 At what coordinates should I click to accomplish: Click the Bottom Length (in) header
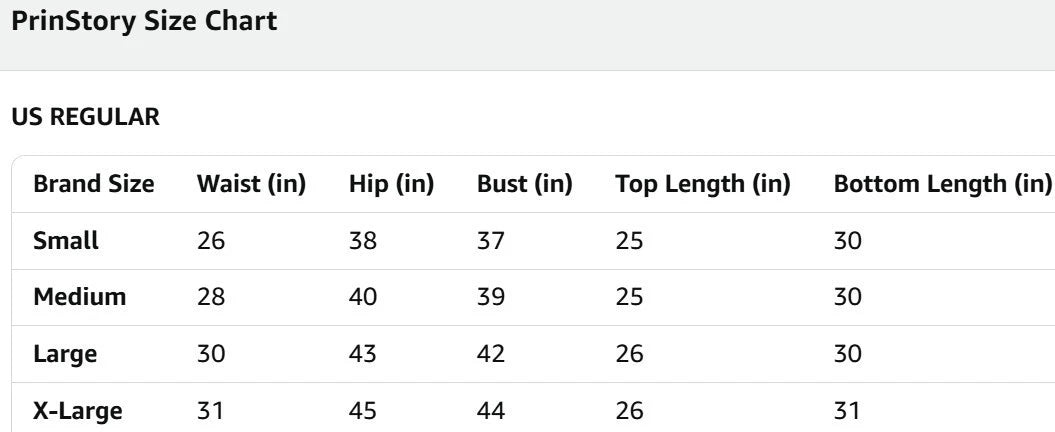(x=943, y=184)
